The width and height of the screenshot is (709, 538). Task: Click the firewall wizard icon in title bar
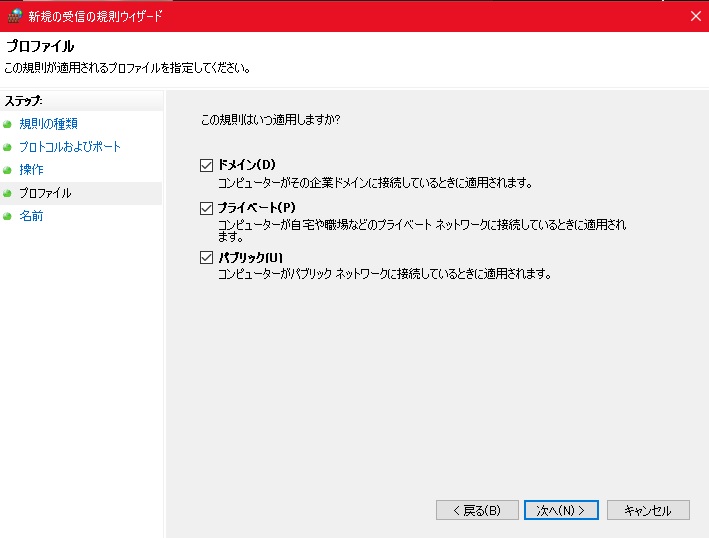pyautogui.click(x=14, y=16)
